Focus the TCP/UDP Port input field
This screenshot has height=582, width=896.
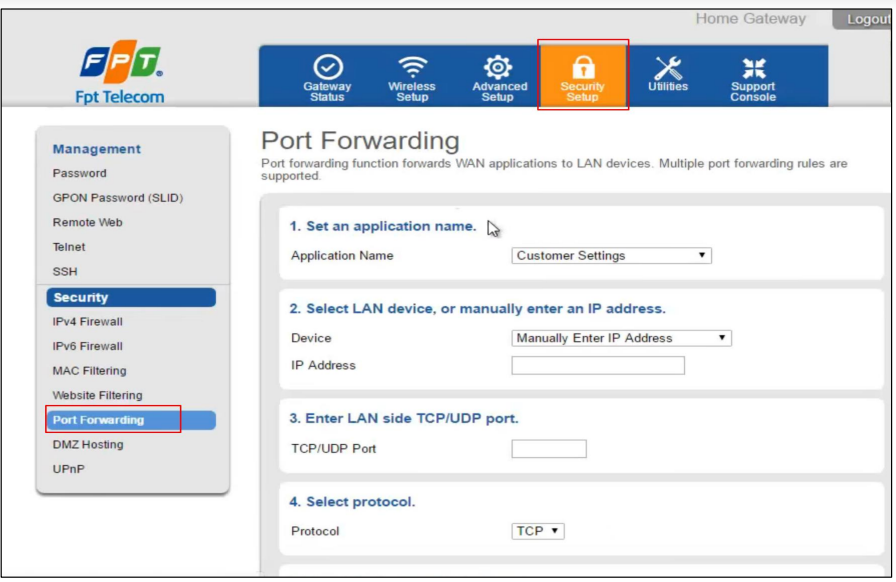click(x=549, y=449)
